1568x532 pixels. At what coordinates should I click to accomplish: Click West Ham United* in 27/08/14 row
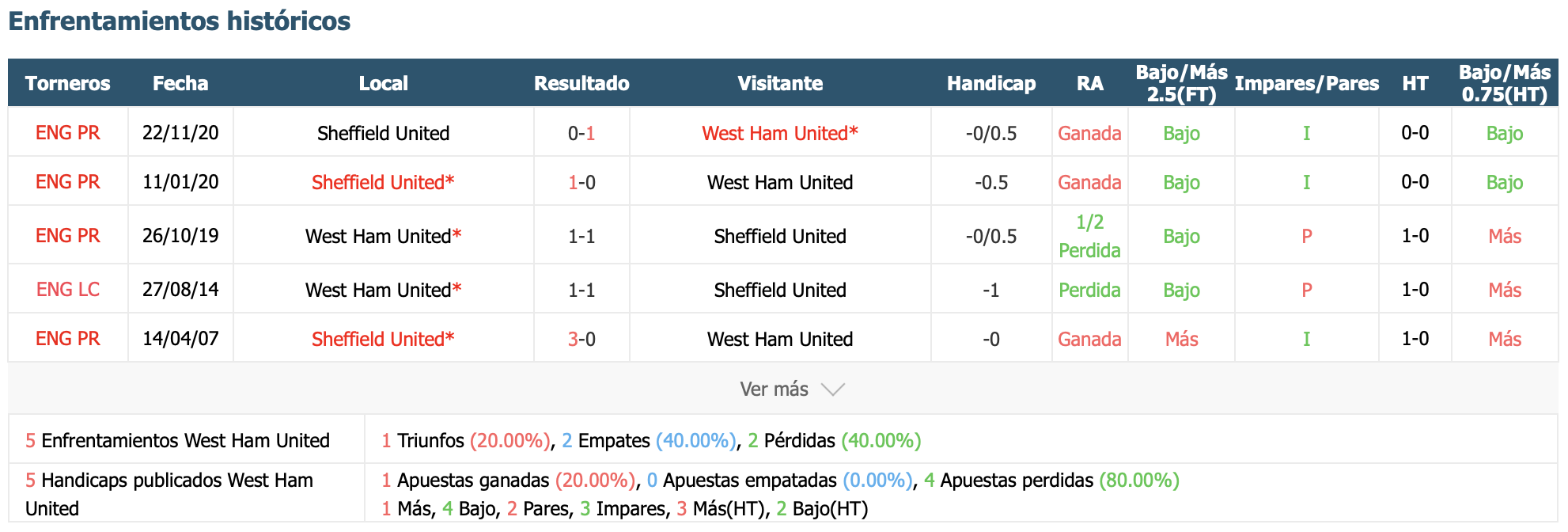click(x=383, y=290)
